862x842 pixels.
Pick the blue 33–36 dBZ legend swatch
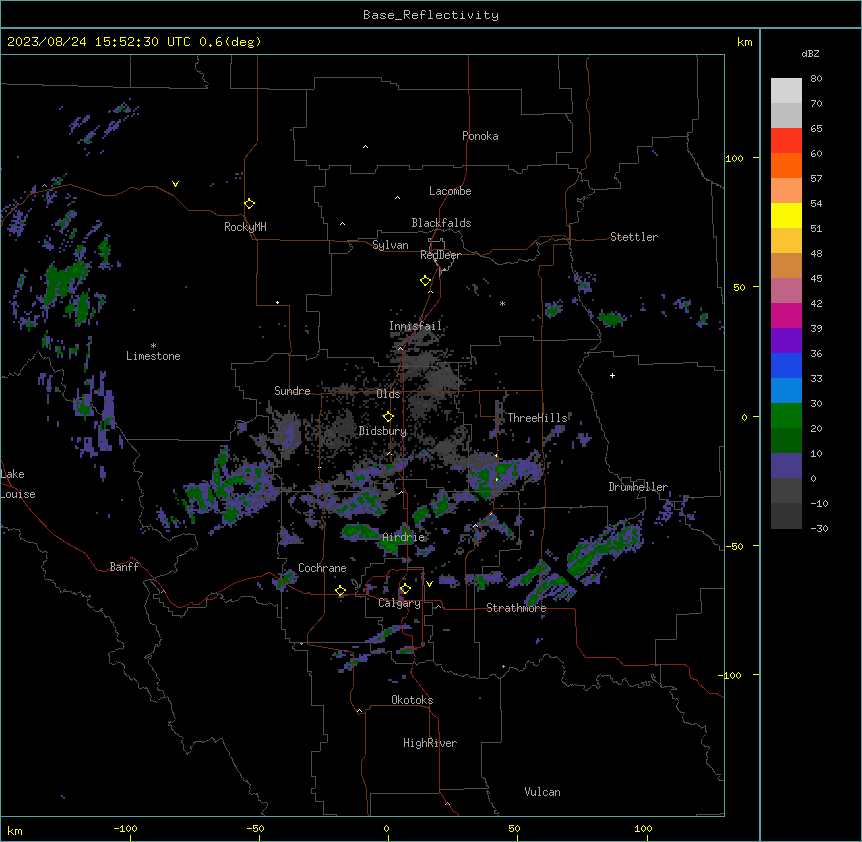[x=786, y=365]
